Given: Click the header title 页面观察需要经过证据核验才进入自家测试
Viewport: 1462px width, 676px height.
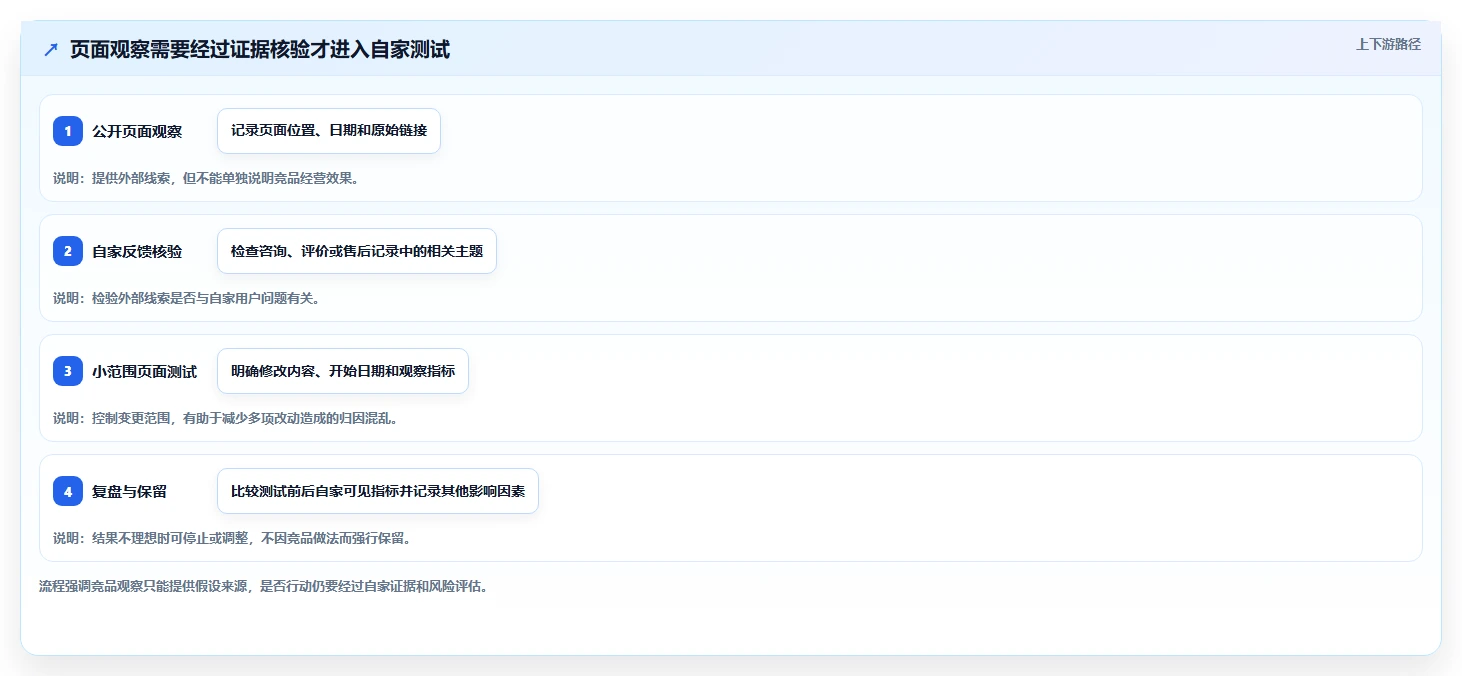Looking at the screenshot, I should coord(260,49).
